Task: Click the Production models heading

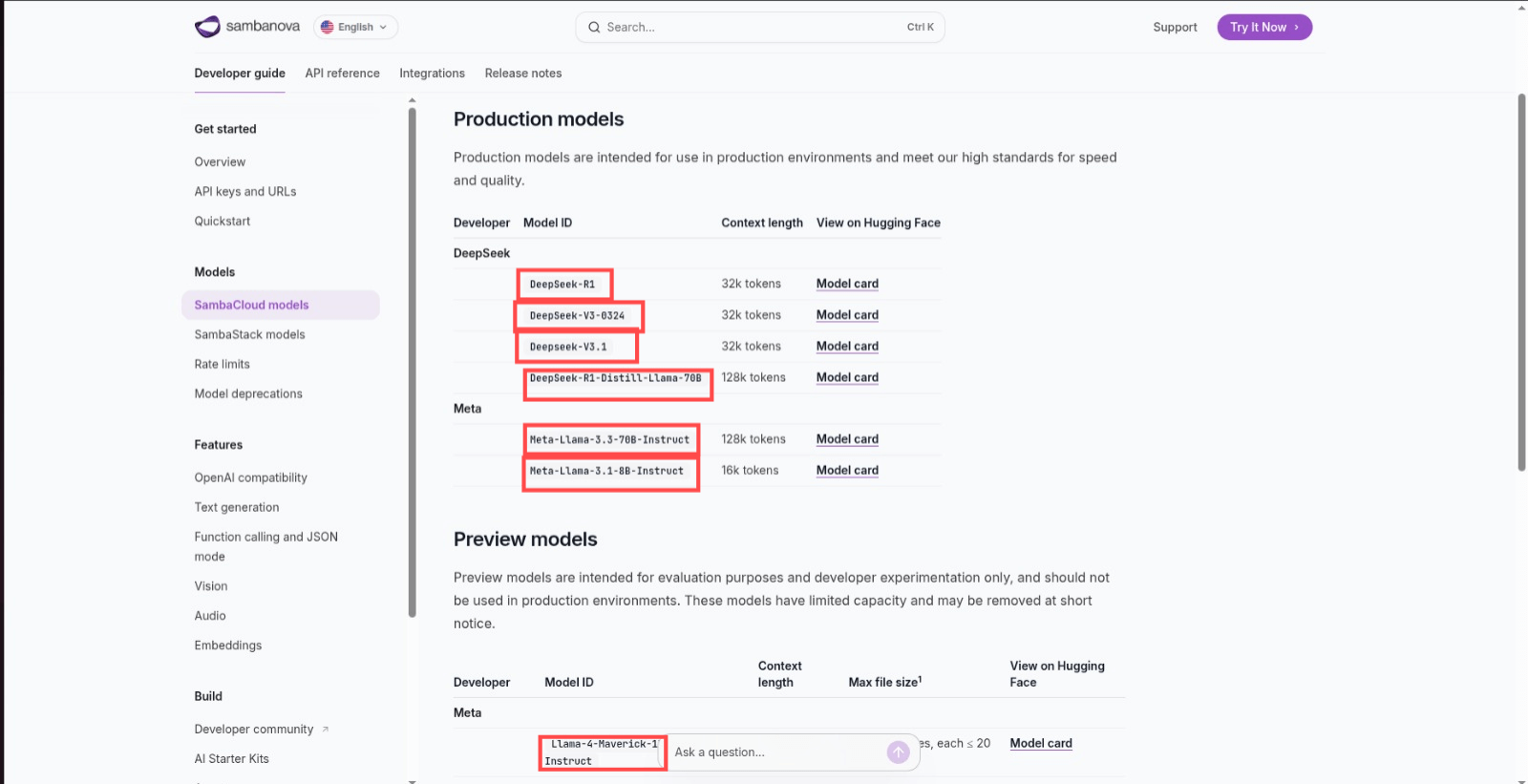Action: 539,119
